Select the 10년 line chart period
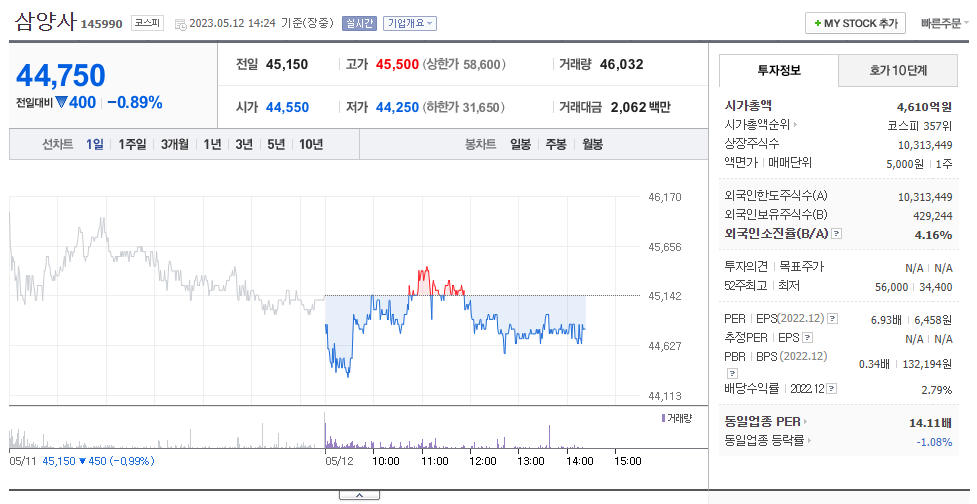Viewport: 977px width, 504px height. point(311,145)
